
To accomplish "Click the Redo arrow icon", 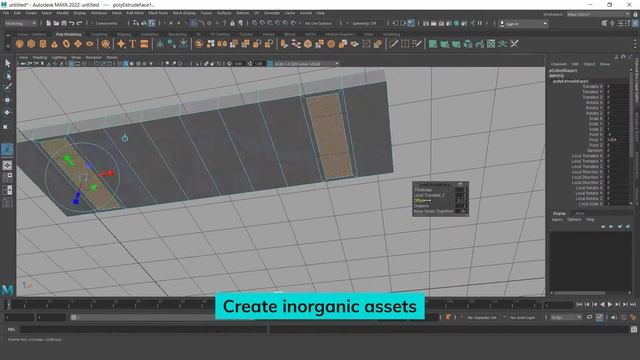I will (x=80, y=23).
